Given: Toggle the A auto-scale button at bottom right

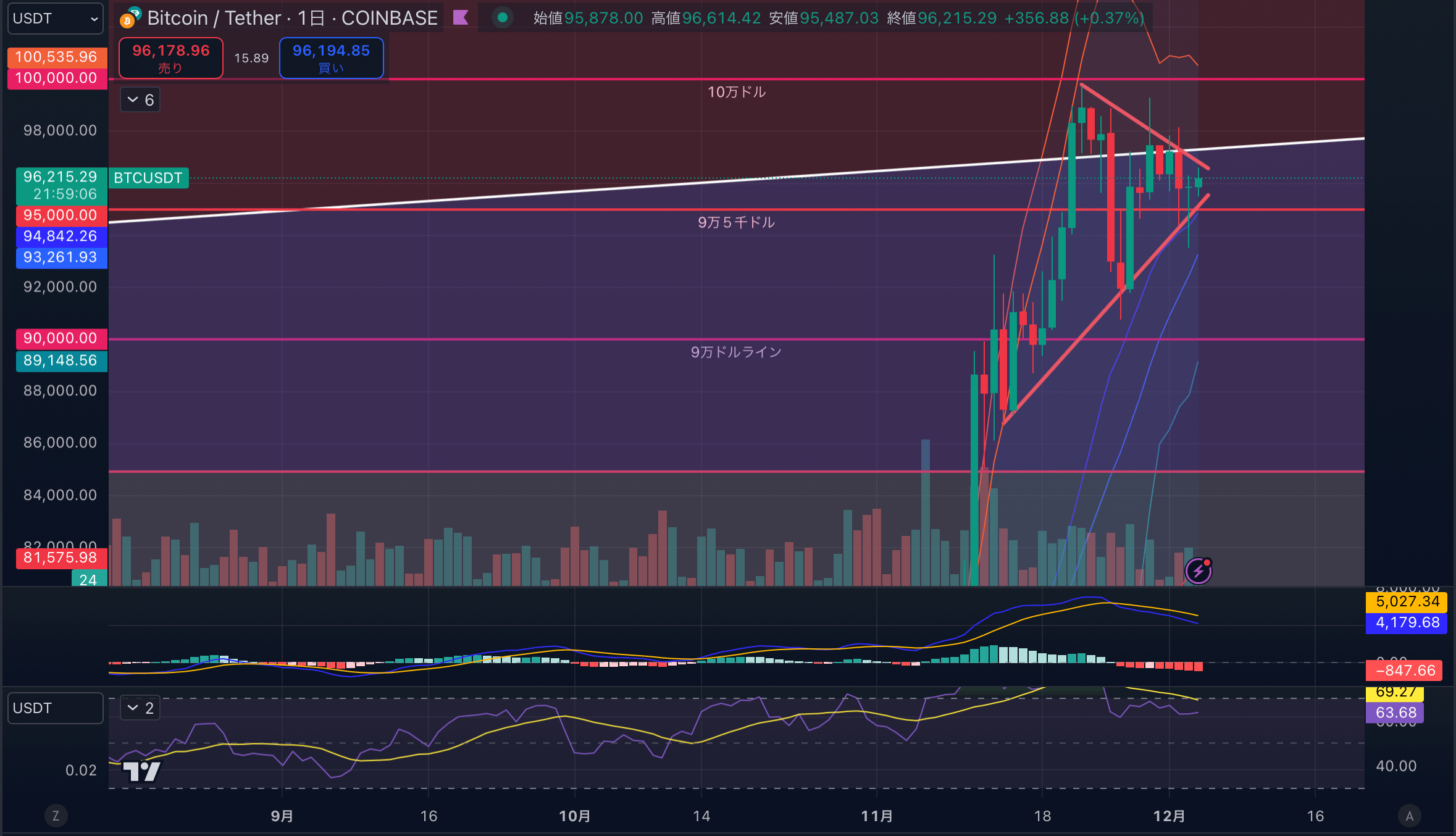Looking at the screenshot, I should [x=1409, y=816].
